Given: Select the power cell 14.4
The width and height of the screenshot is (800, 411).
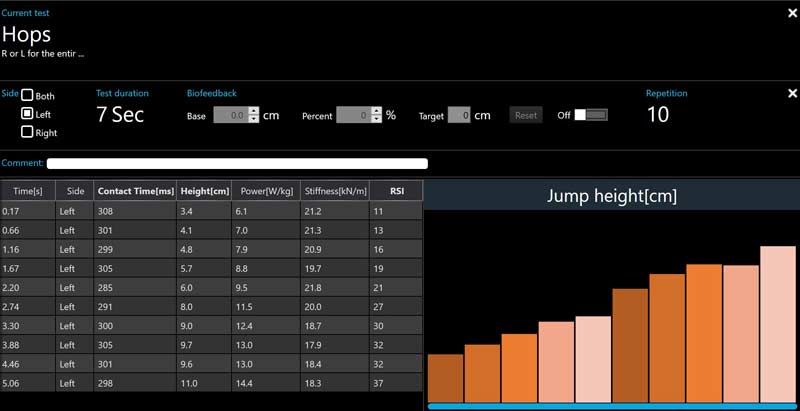Looking at the screenshot, I should pyautogui.click(x=266, y=383).
